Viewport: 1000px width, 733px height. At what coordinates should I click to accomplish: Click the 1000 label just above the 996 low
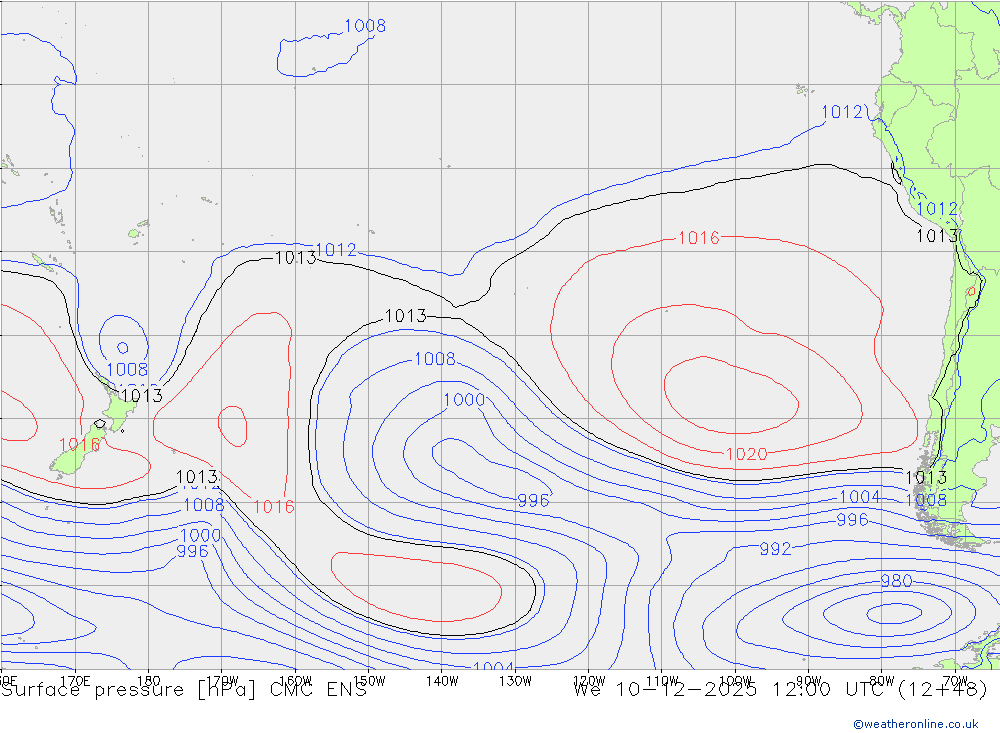[x=464, y=400]
